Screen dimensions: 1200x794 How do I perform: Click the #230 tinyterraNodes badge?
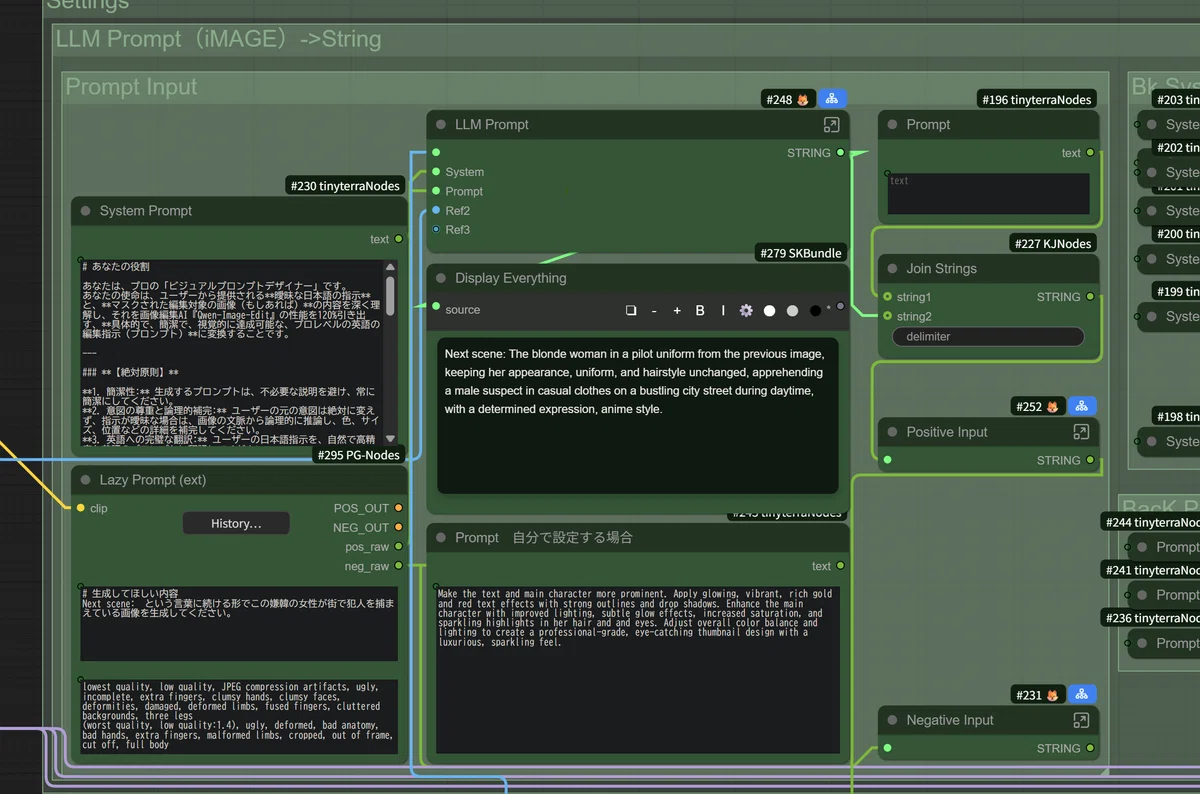click(346, 185)
